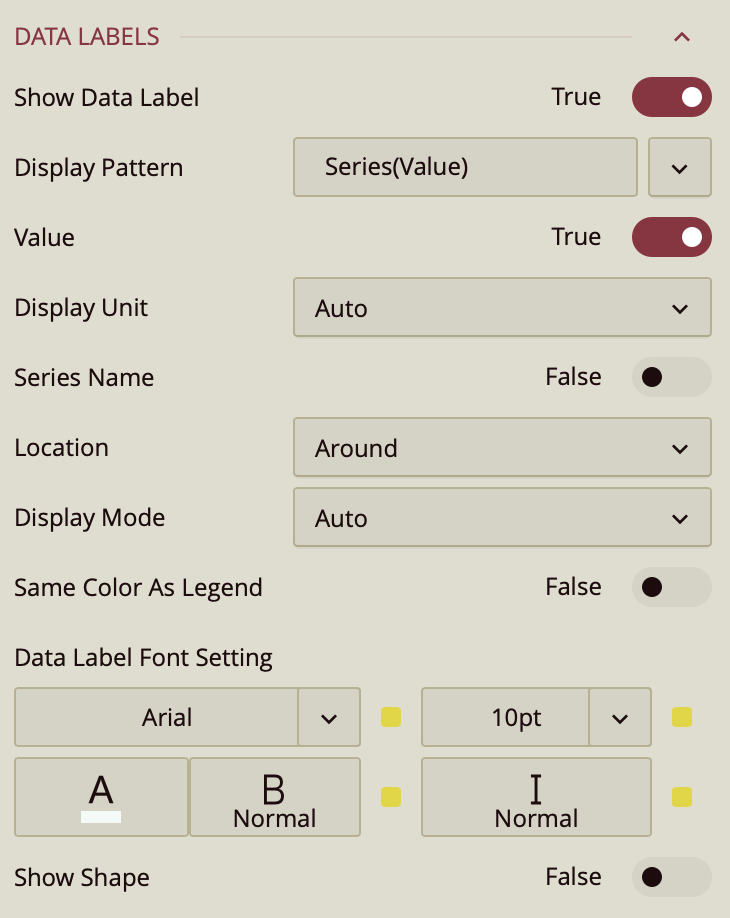Open the Display Unit dropdown

pyautogui.click(x=502, y=308)
